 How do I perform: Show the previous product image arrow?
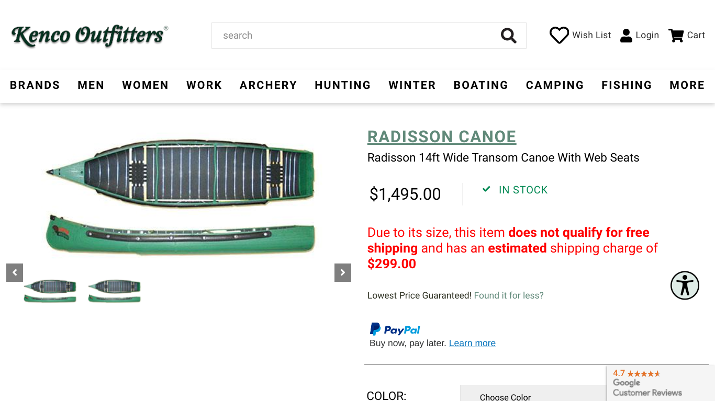[x=15, y=273]
